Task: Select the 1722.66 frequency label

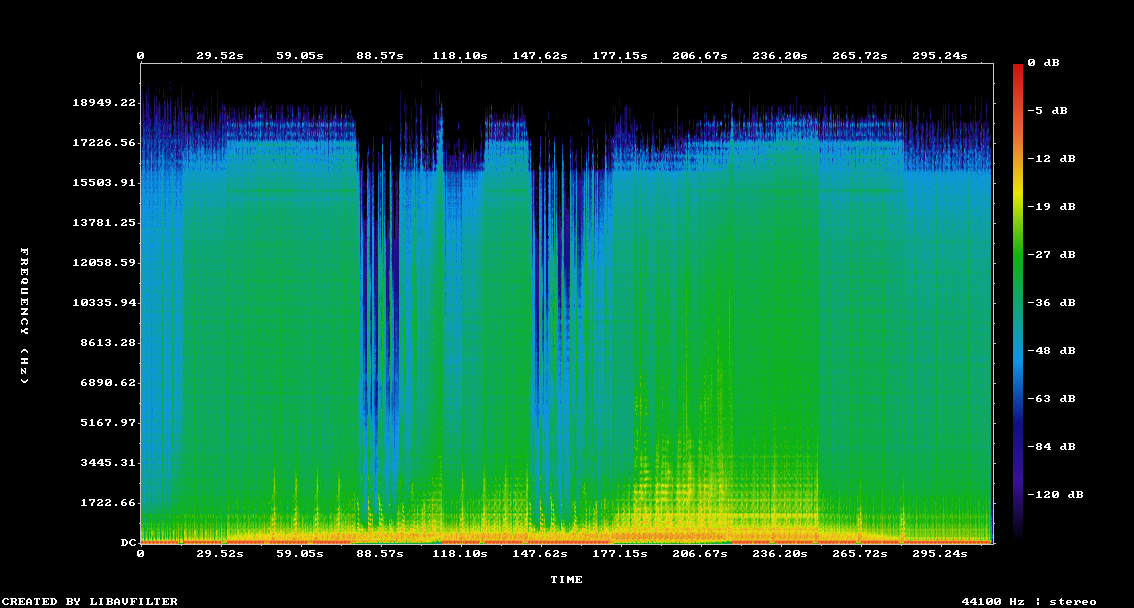Action: (108, 502)
